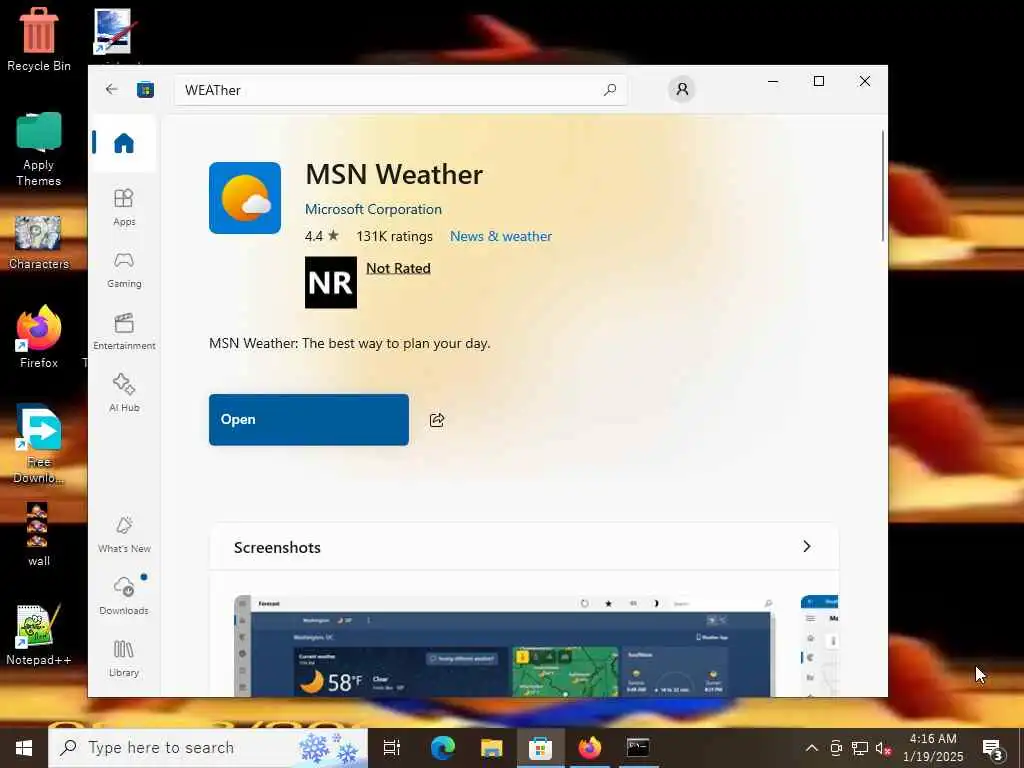
Task: Select the Free Download desktop shortcut
Action: tap(39, 444)
